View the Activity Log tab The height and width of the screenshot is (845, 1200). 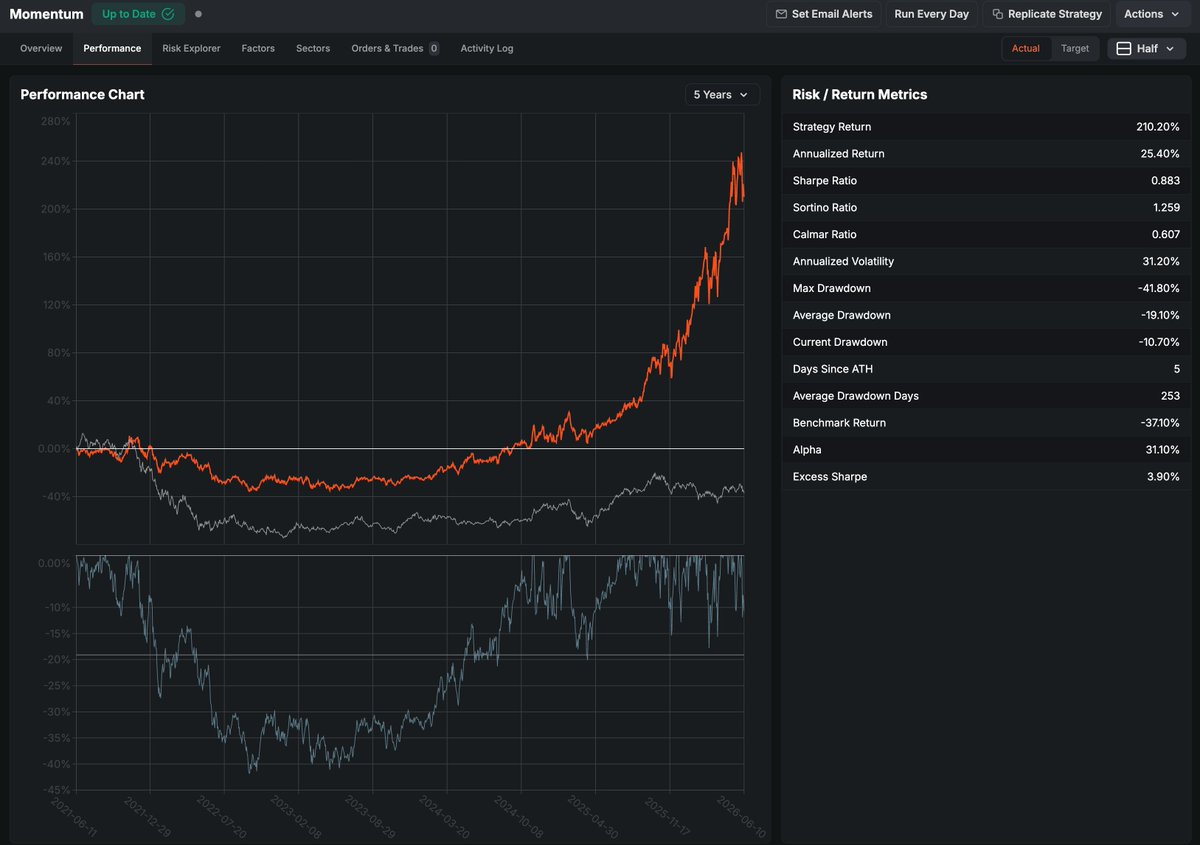pos(487,48)
